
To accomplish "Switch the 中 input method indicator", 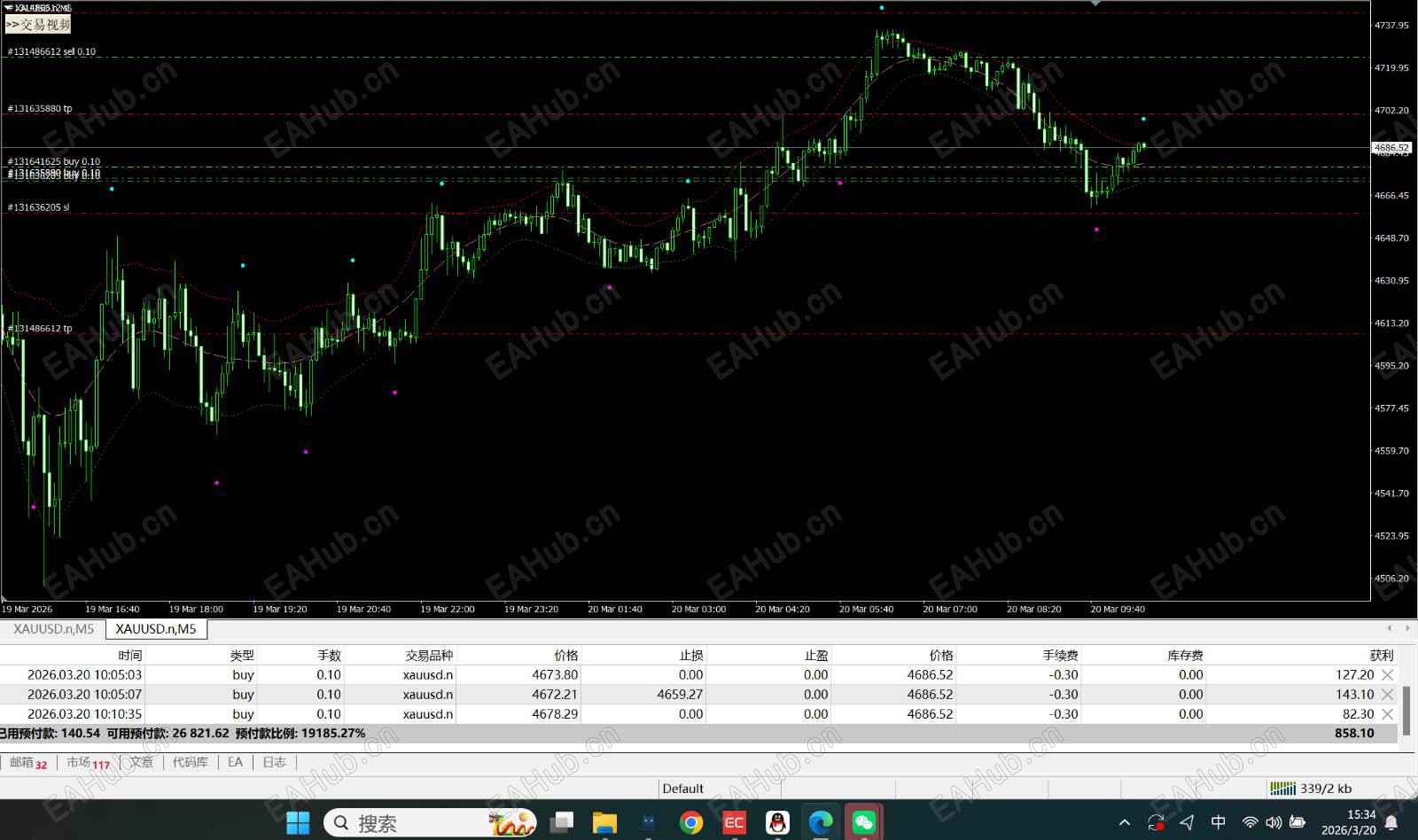I will (1219, 823).
